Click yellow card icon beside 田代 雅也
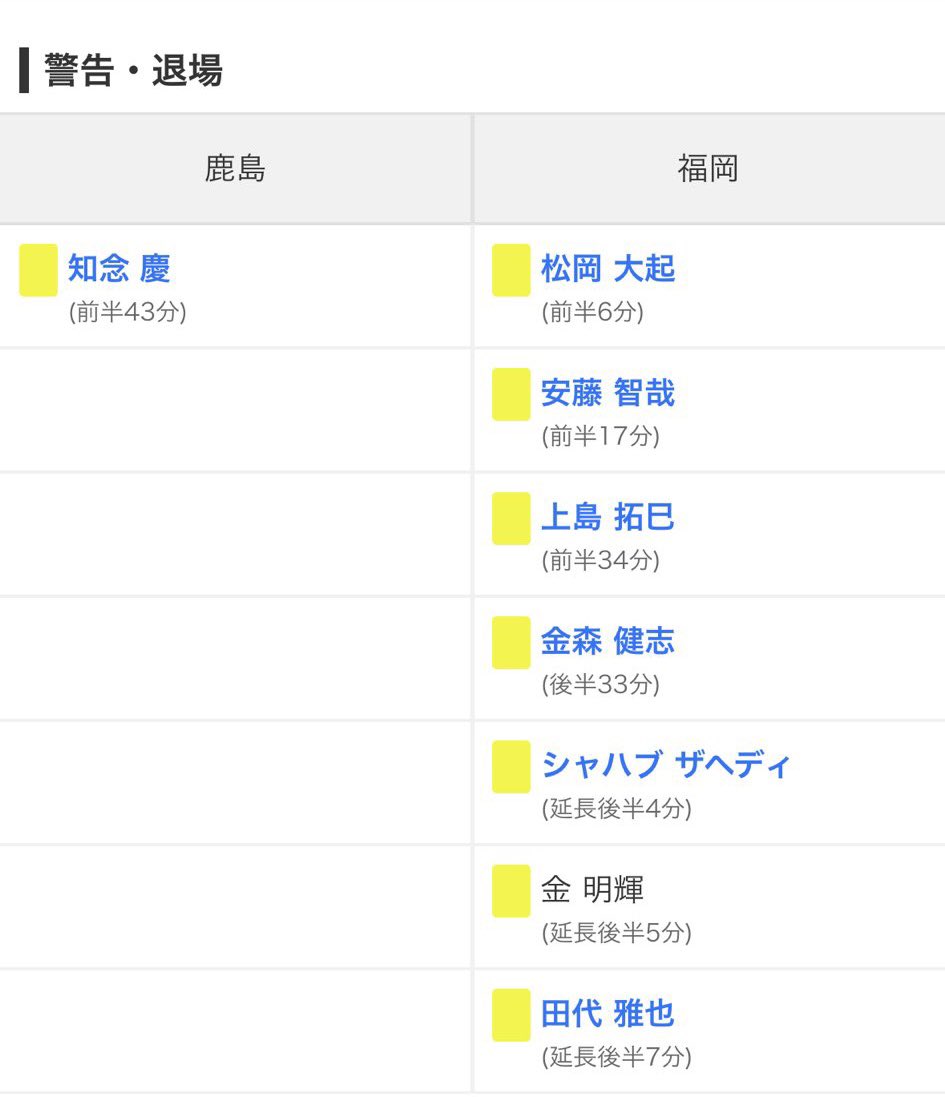 pyautogui.click(x=511, y=1015)
